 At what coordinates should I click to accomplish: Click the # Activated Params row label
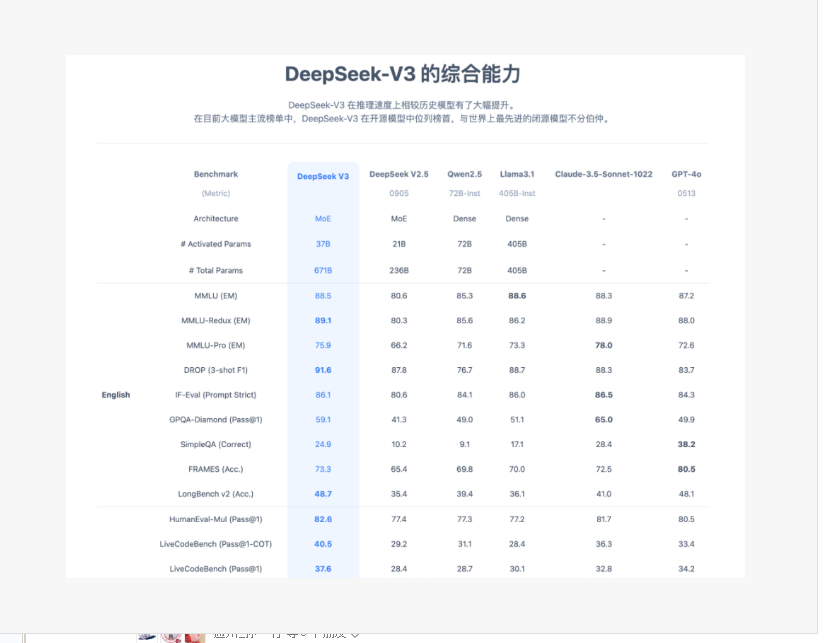click(x=216, y=244)
